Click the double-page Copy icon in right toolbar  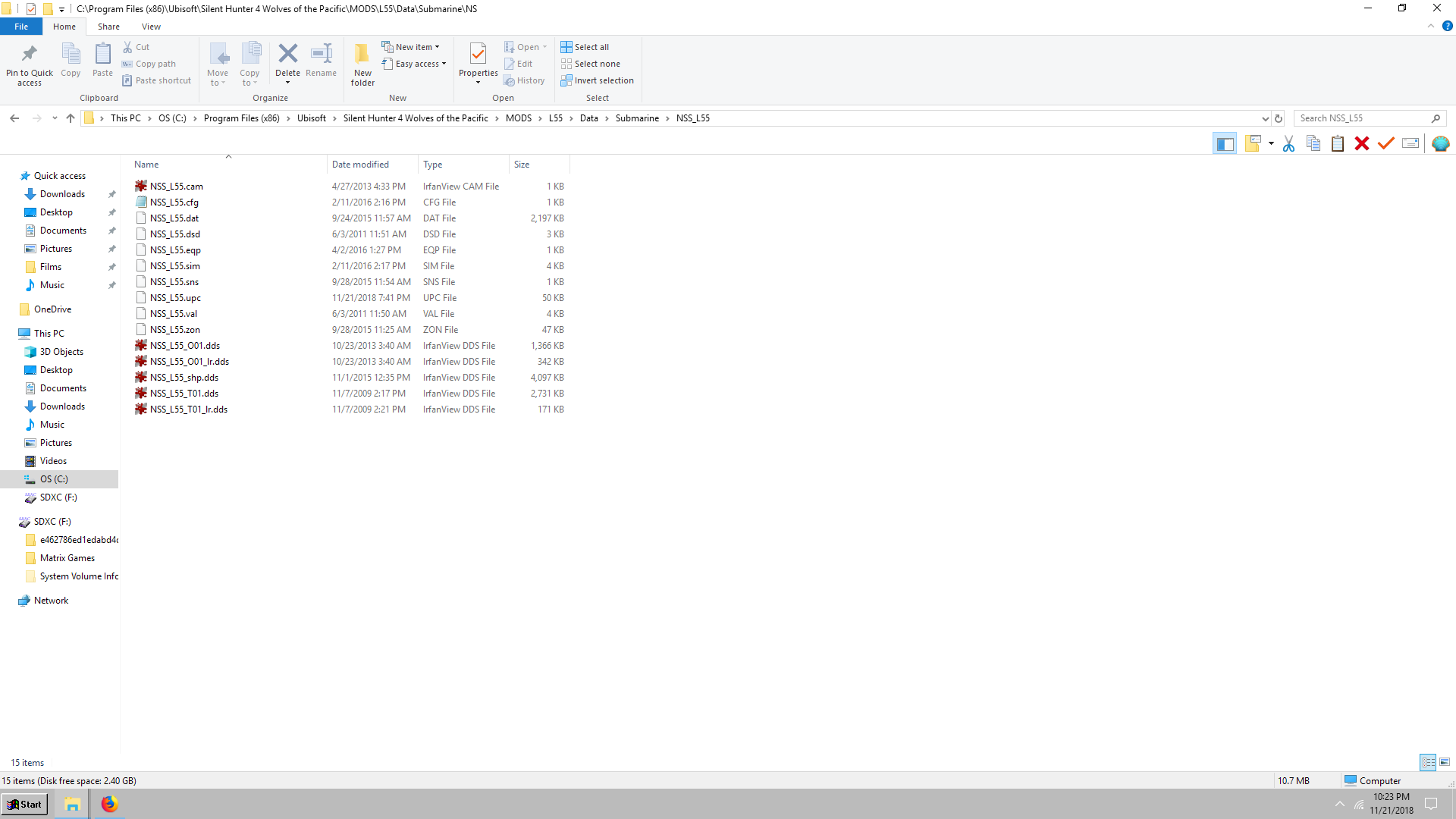(x=1313, y=144)
